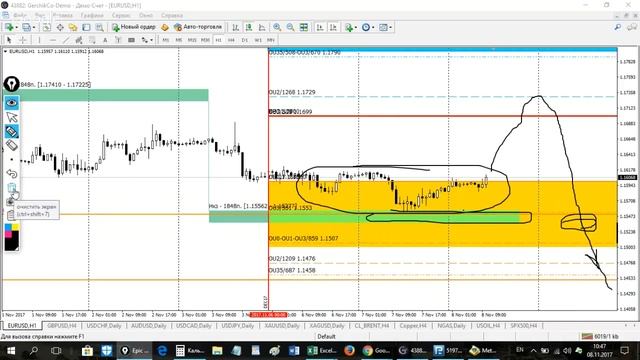The image size is (640, 360).
Task: Switch to GBPUSD,H4 chart tab
Action: [x=62, y=326]
